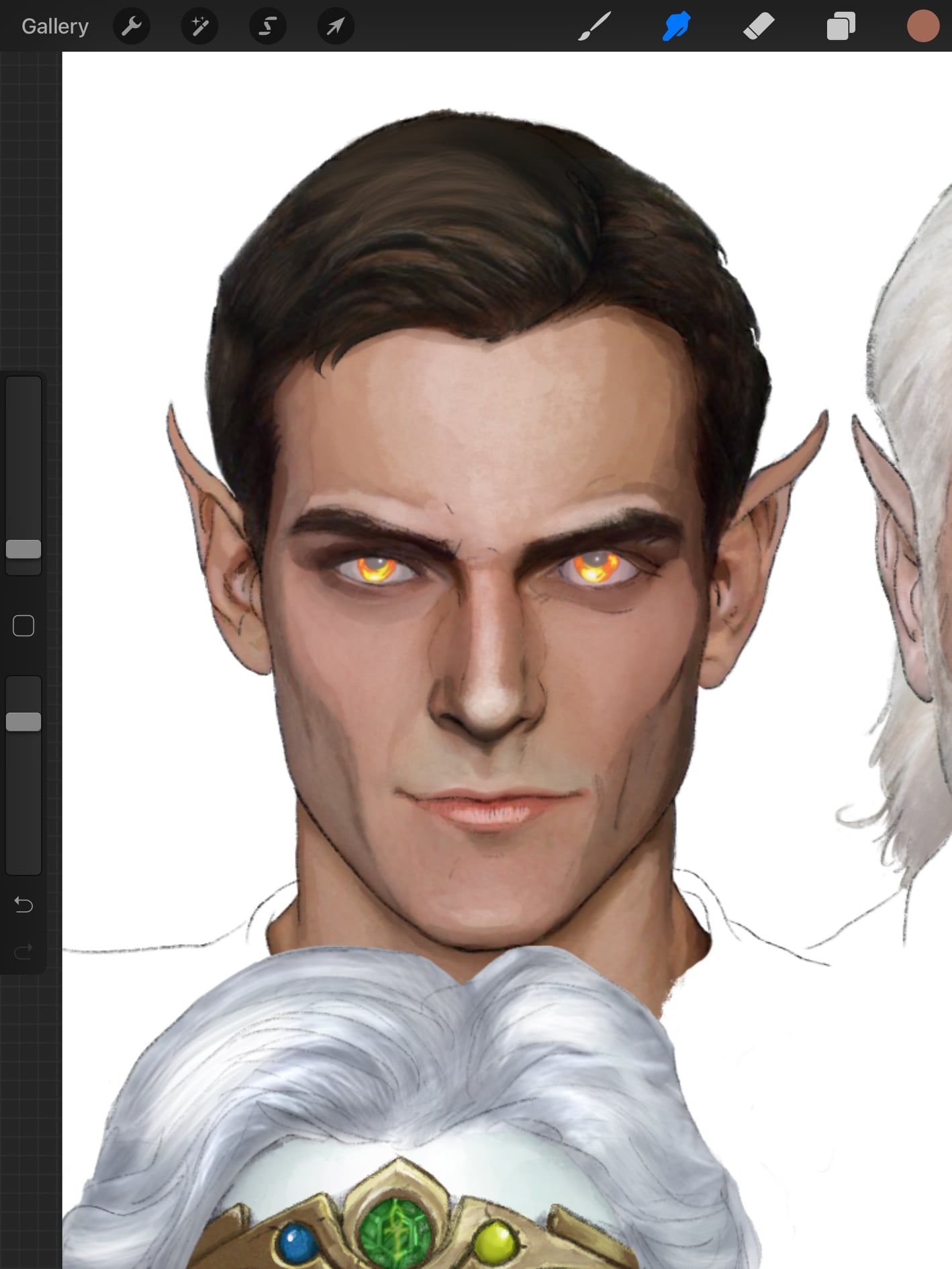The width and height of the screenshot is (952, 1269).
Task: Switch to the Eraser tool
Action: pyautogui.click(x=759, y=27)
